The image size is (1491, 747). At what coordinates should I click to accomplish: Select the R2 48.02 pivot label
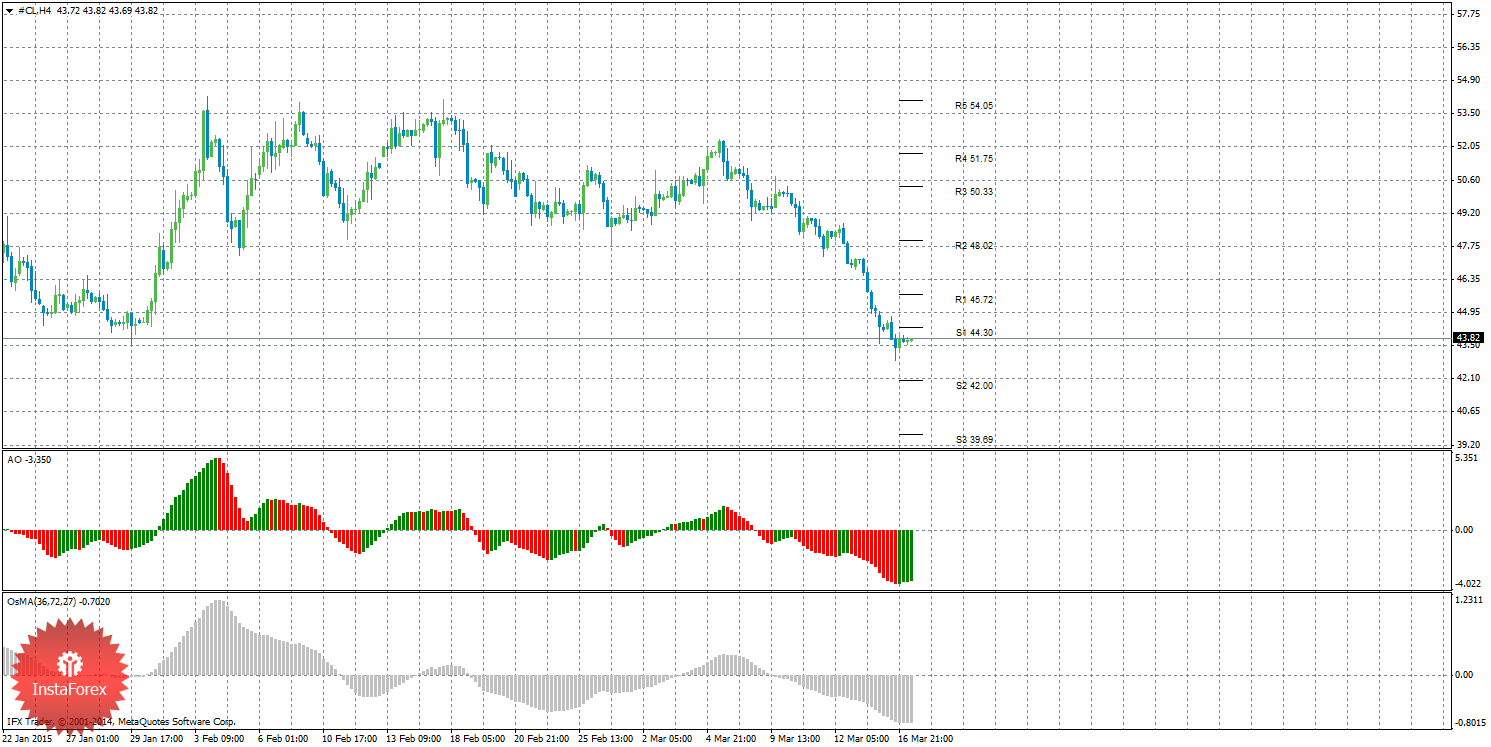[x=974, y=245]
